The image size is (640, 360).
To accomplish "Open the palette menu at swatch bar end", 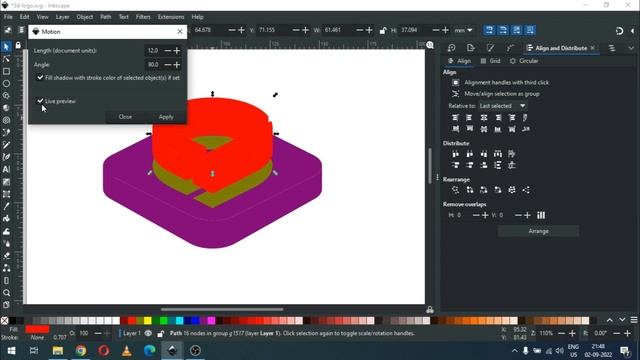I will [634, 320].
